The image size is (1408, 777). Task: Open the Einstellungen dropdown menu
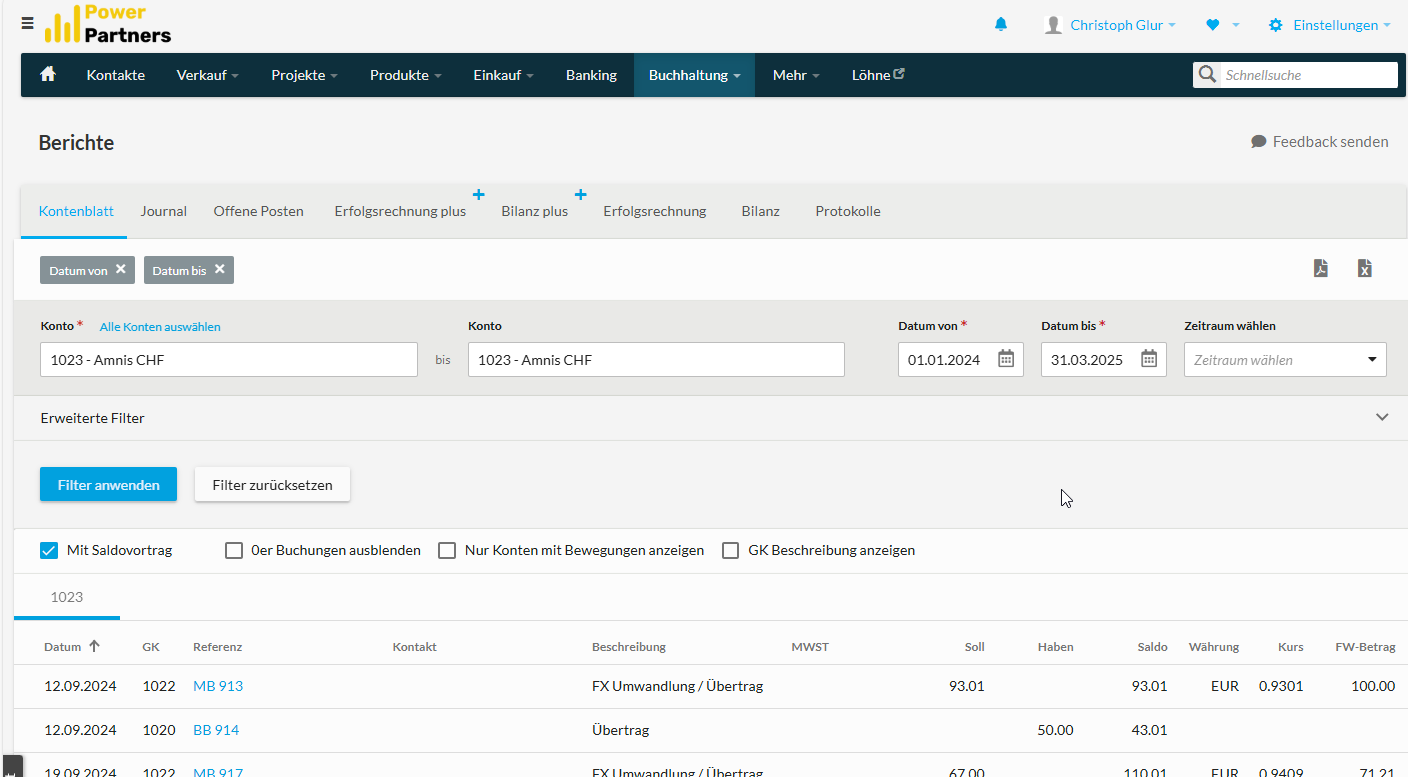click(x=1329, y=25)
